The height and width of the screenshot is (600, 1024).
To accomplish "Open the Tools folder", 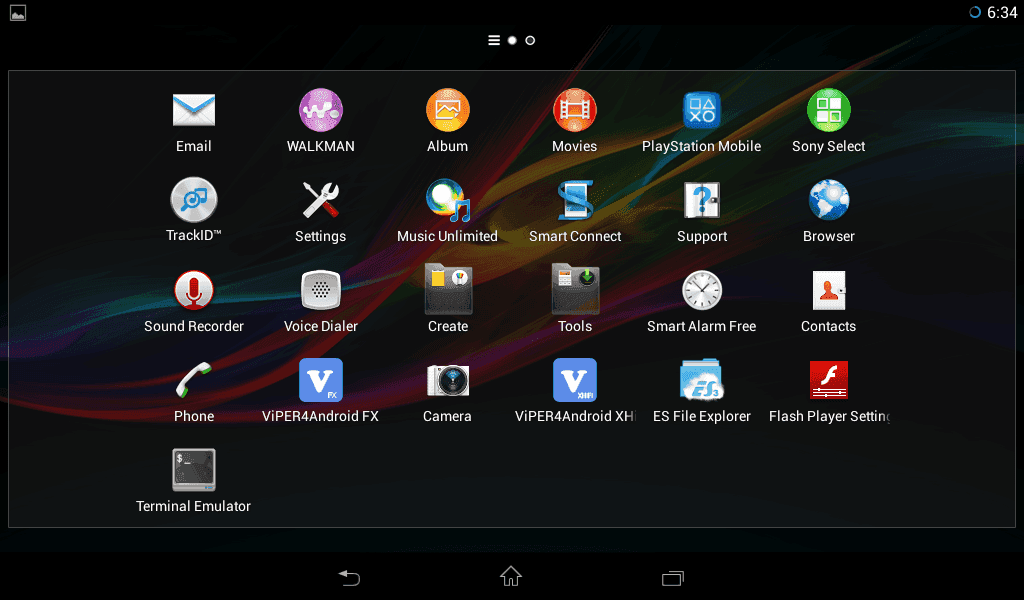I will [x=575, y=290].
